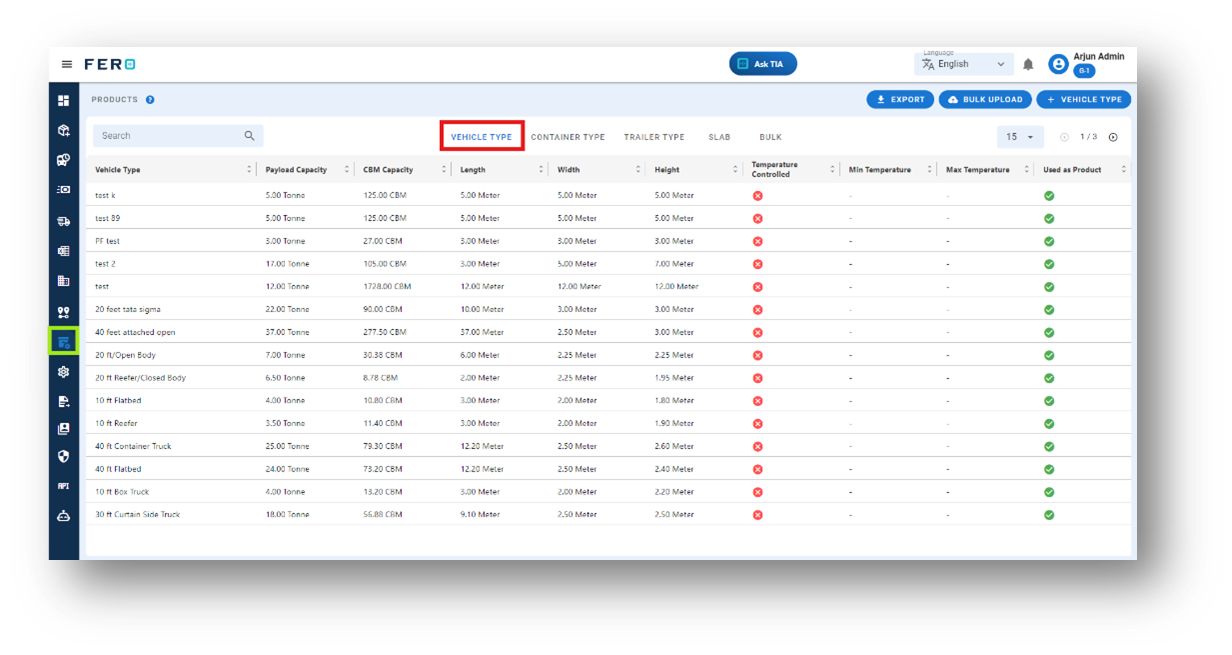Open the rows-per-page 15 dropdown
This screenshot has height=655, width=1232.
click(x=1020, y=137)
